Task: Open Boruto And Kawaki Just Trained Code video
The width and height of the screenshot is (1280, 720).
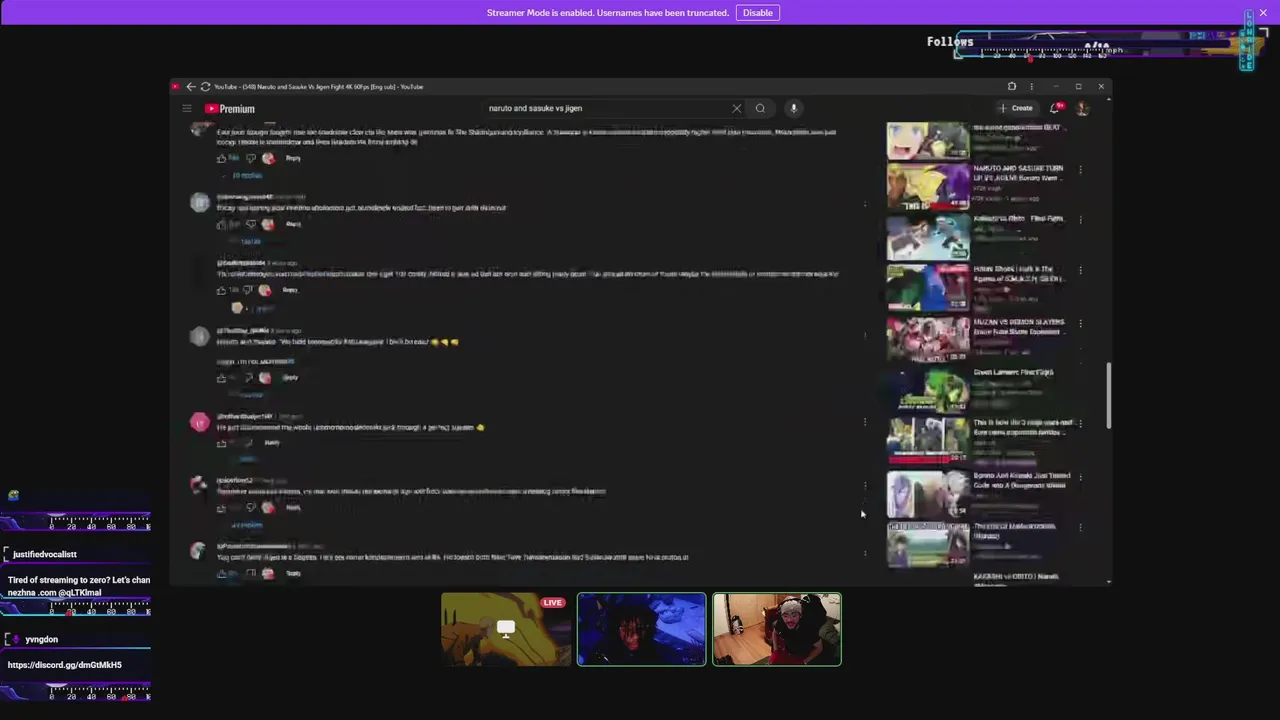Action: pos(1021,480)
